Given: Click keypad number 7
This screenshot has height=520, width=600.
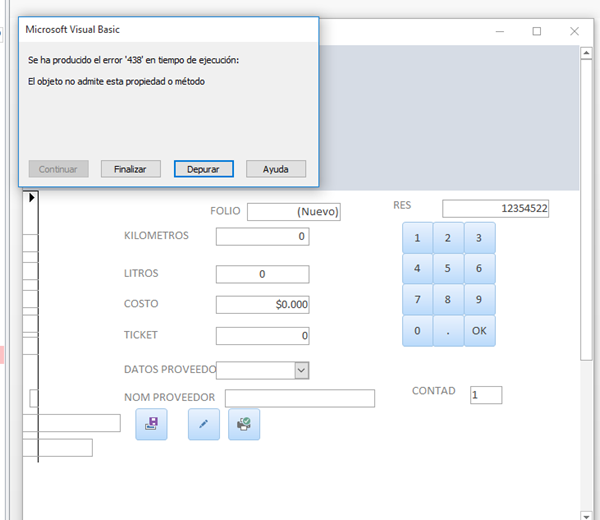Looking at the screenshot, I should (417, 299).
